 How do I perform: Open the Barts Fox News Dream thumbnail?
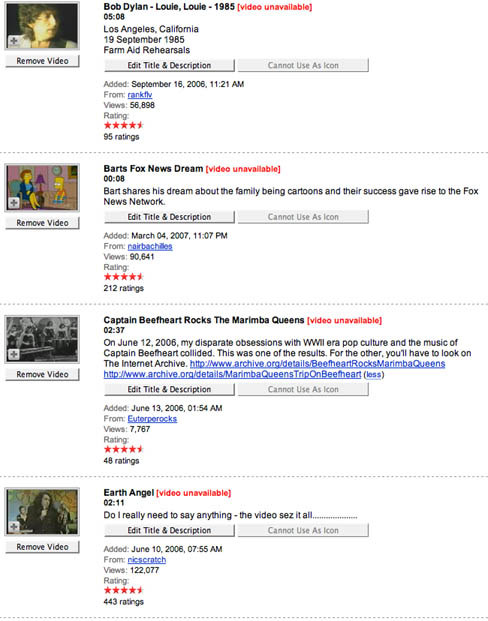pyautogui.click(x=42, y=188)
